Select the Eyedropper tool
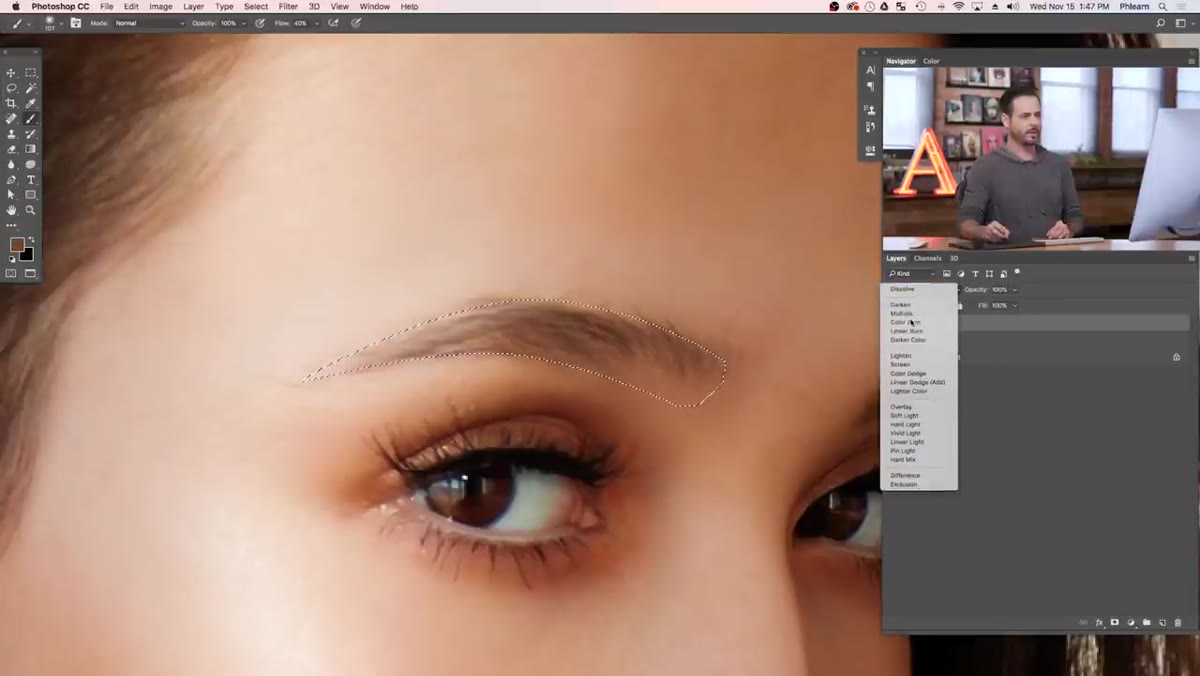This screenshot has width=1200, height=676. [x=31, y=103]
